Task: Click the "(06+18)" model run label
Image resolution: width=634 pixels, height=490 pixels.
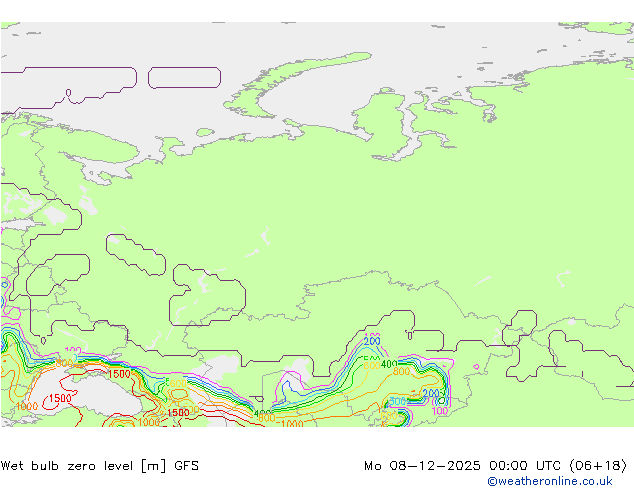Action: (x=598, y=466)
